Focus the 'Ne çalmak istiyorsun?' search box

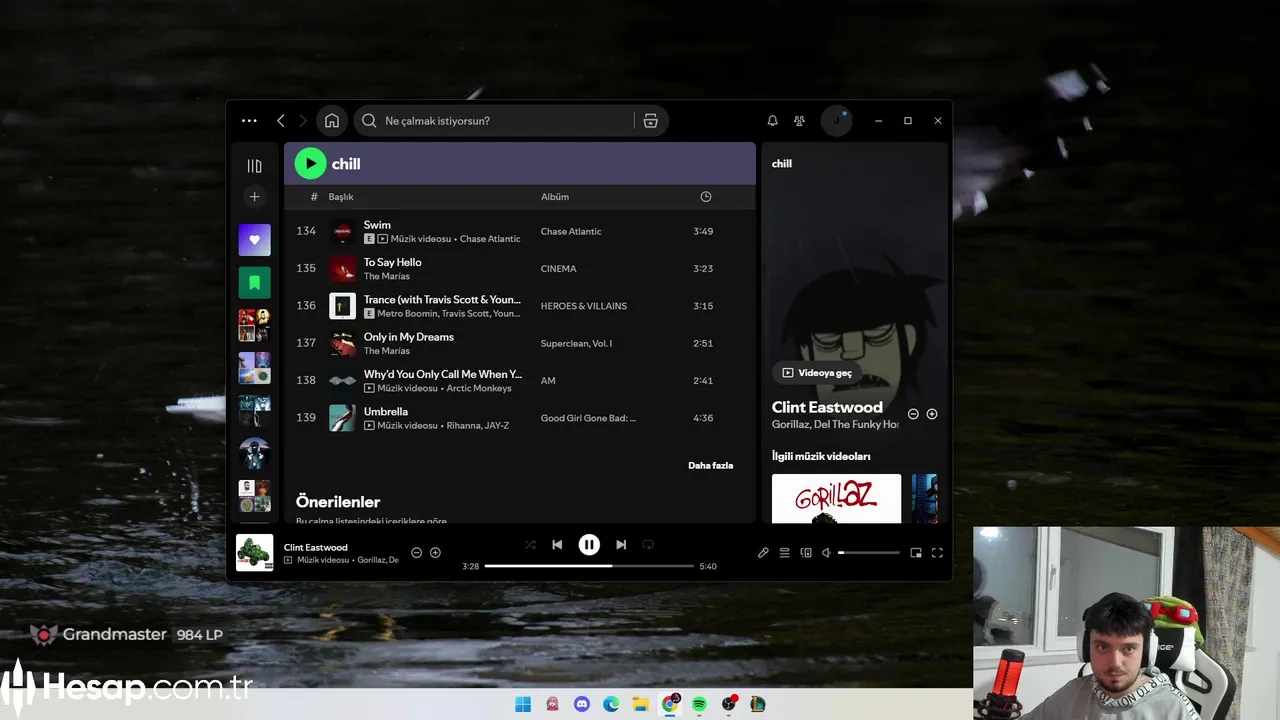tap(494, 121)
